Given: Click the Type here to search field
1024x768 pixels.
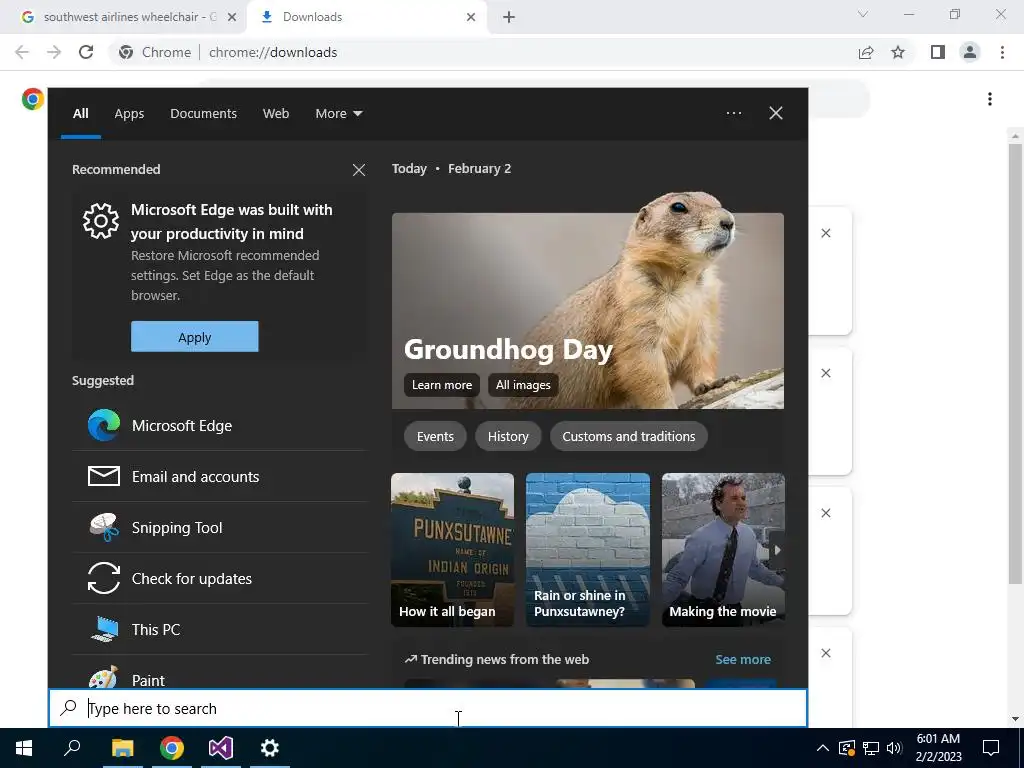Looking at the screenshot, I should pyautogui.click(x=428, y=709).
